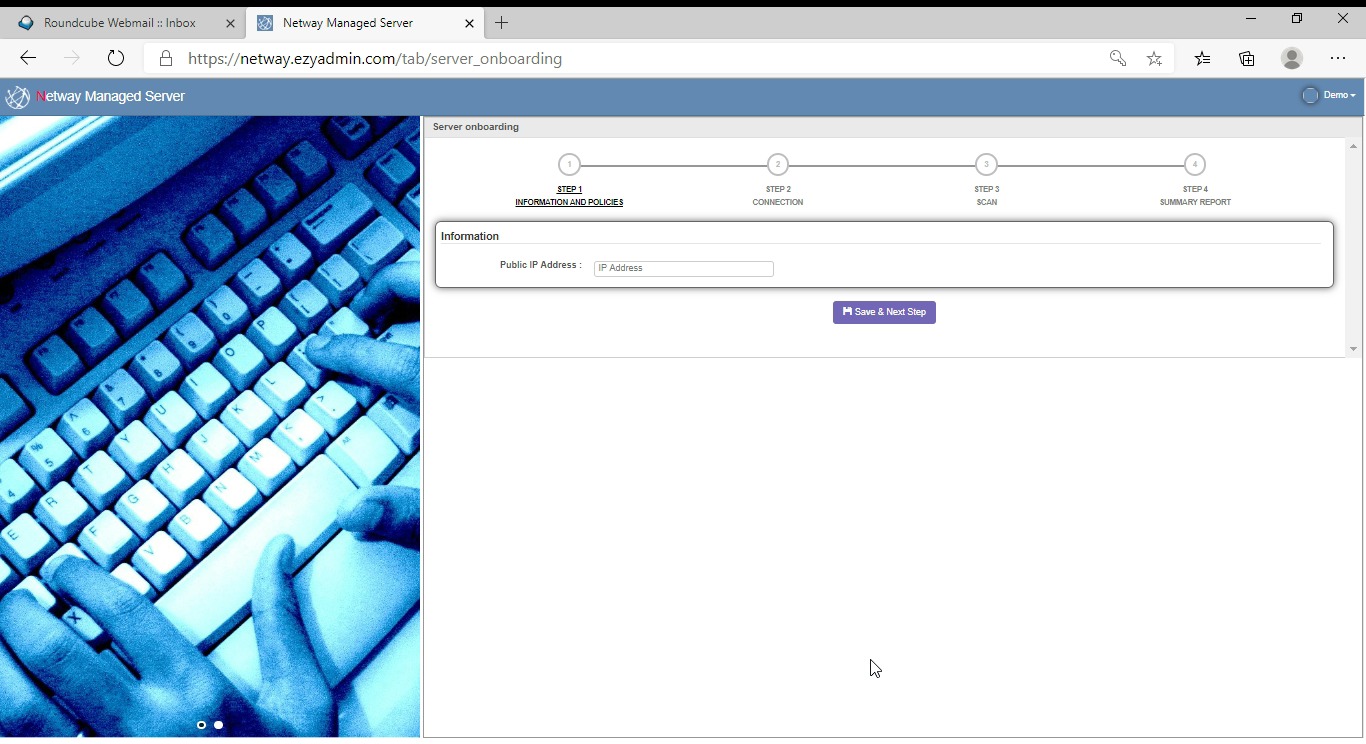Select the first carousel indicator dot

(x=202, y=725)
